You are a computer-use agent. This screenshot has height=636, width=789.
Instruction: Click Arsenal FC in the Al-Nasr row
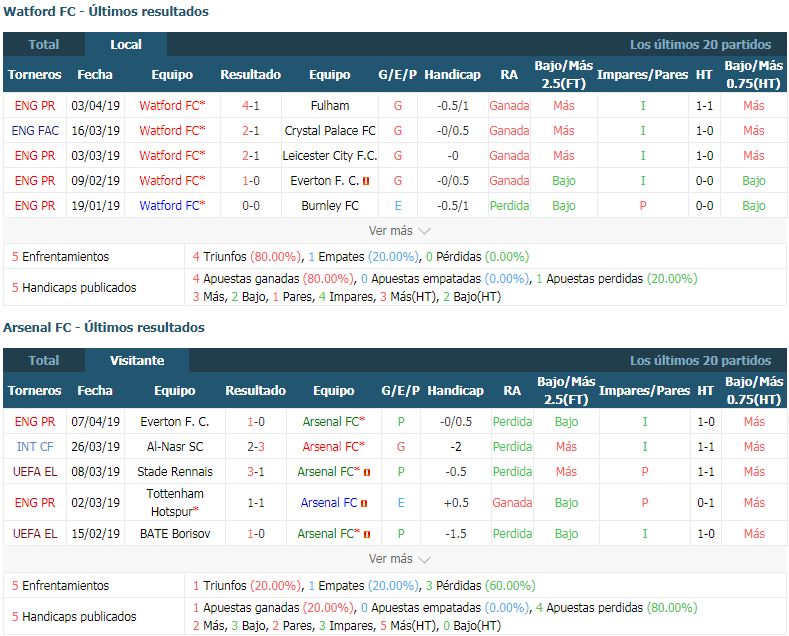coord(334,447)
